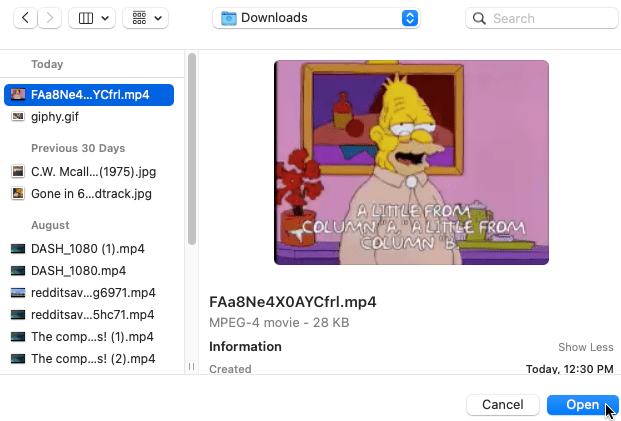Select redditsav...5hc71.mp4 file

tap(89, 314)
